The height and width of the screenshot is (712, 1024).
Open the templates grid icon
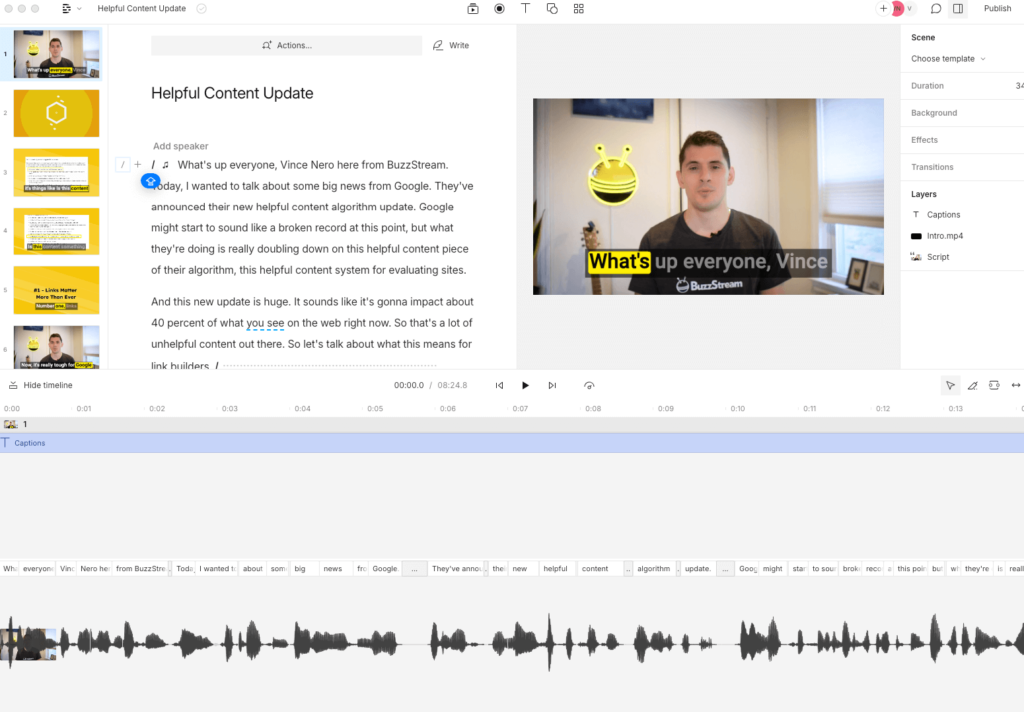(578, 9)
